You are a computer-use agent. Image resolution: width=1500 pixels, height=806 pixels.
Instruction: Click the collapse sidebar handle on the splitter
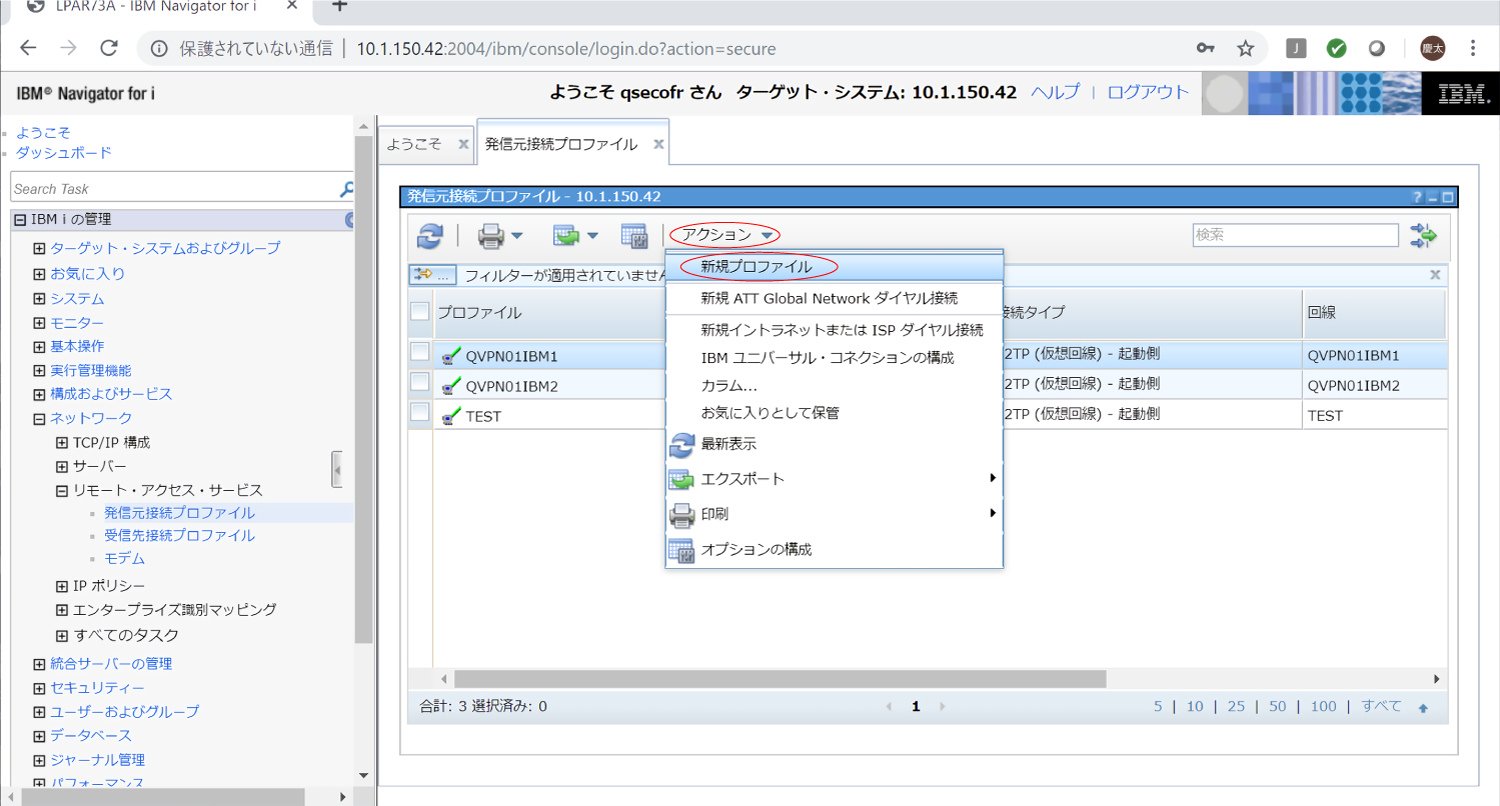[338, 469]
